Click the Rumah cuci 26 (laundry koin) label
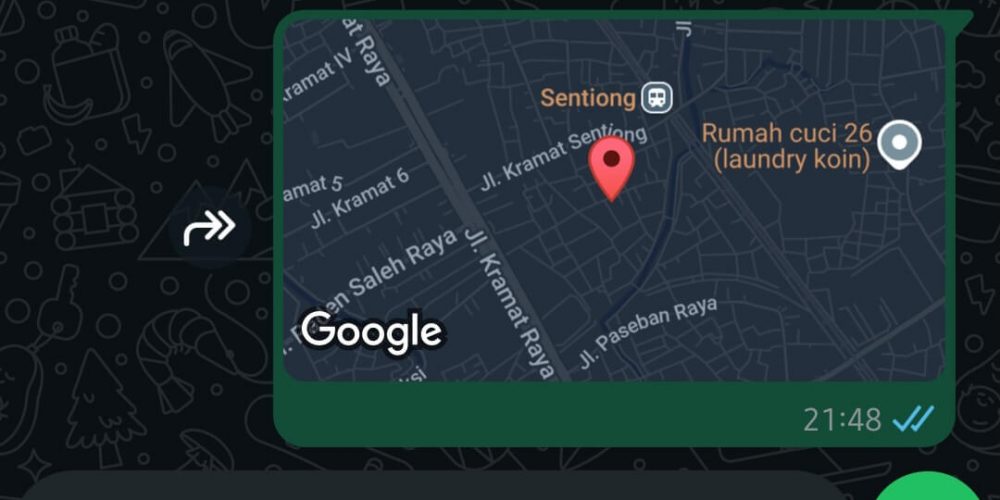This screenshot has width=1000, height=500. (787, 147)
